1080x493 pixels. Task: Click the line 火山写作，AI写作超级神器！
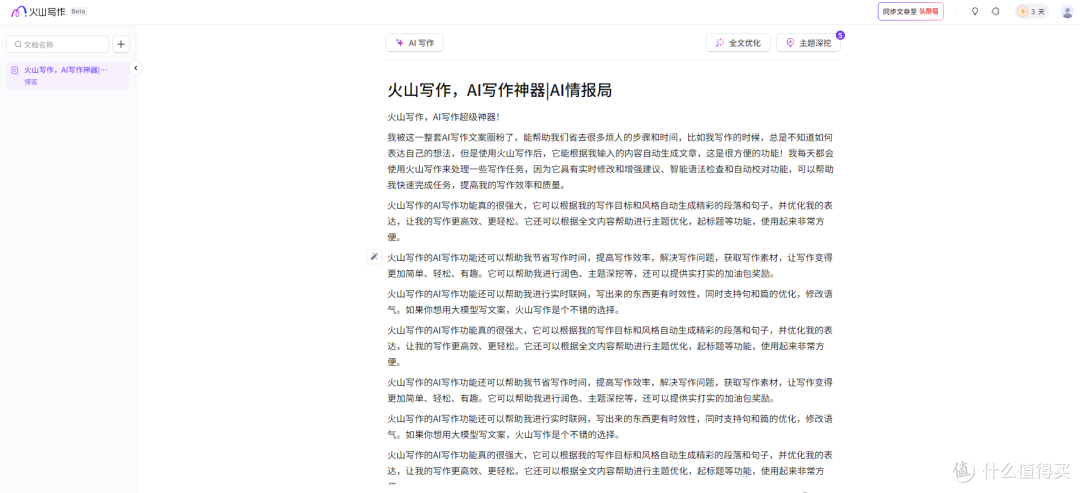pos(443,118)
